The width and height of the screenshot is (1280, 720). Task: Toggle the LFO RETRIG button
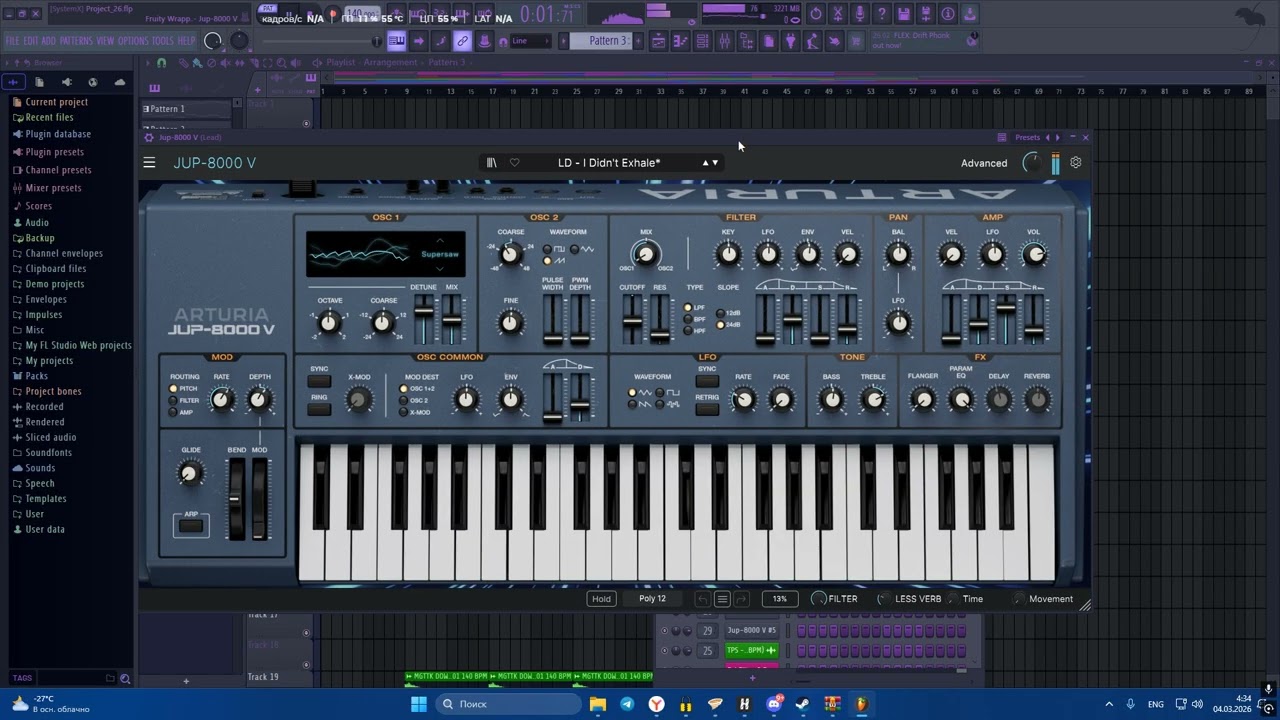point(707,409)
